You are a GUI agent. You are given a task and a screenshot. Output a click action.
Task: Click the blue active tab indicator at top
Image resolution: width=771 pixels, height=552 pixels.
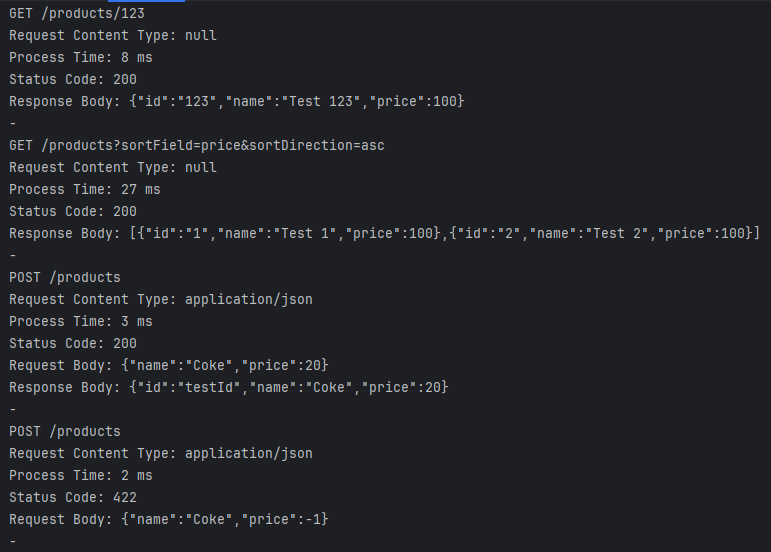pyautogui.click(x=147, y=1)
